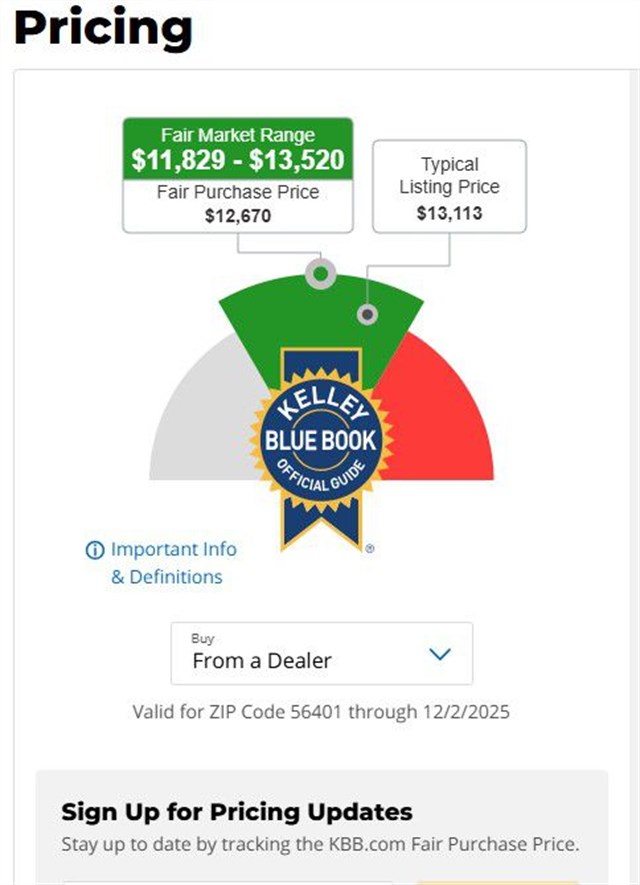
Task: Click the Sign Up for Pricing Updates heading
Action: point(237,810)
